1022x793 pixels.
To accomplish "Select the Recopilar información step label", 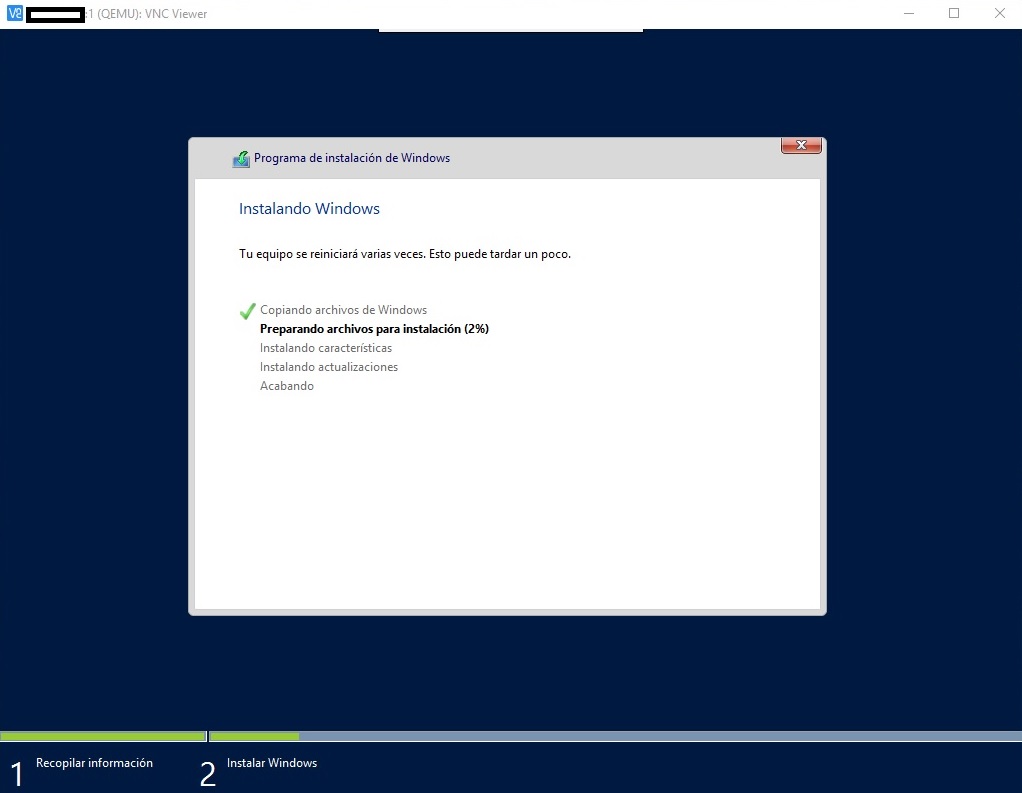I will tap(94, 763).
